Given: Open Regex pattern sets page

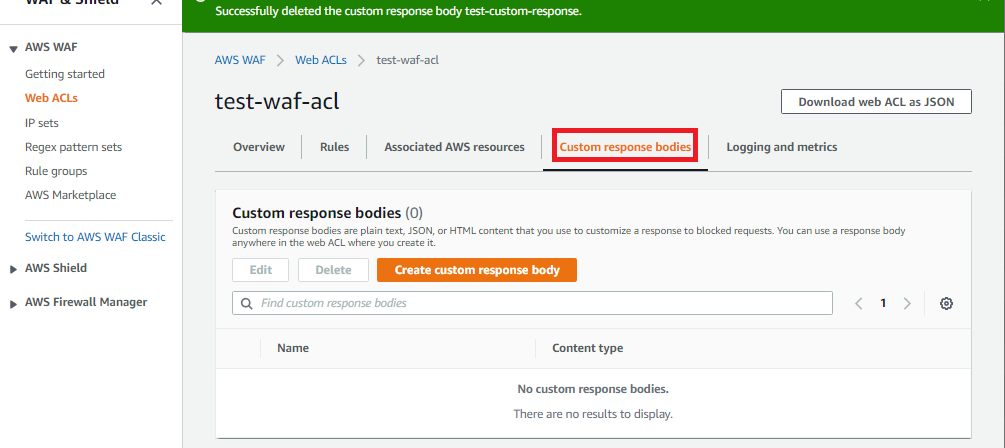Looking at the screenshot, I should [73, 147].
